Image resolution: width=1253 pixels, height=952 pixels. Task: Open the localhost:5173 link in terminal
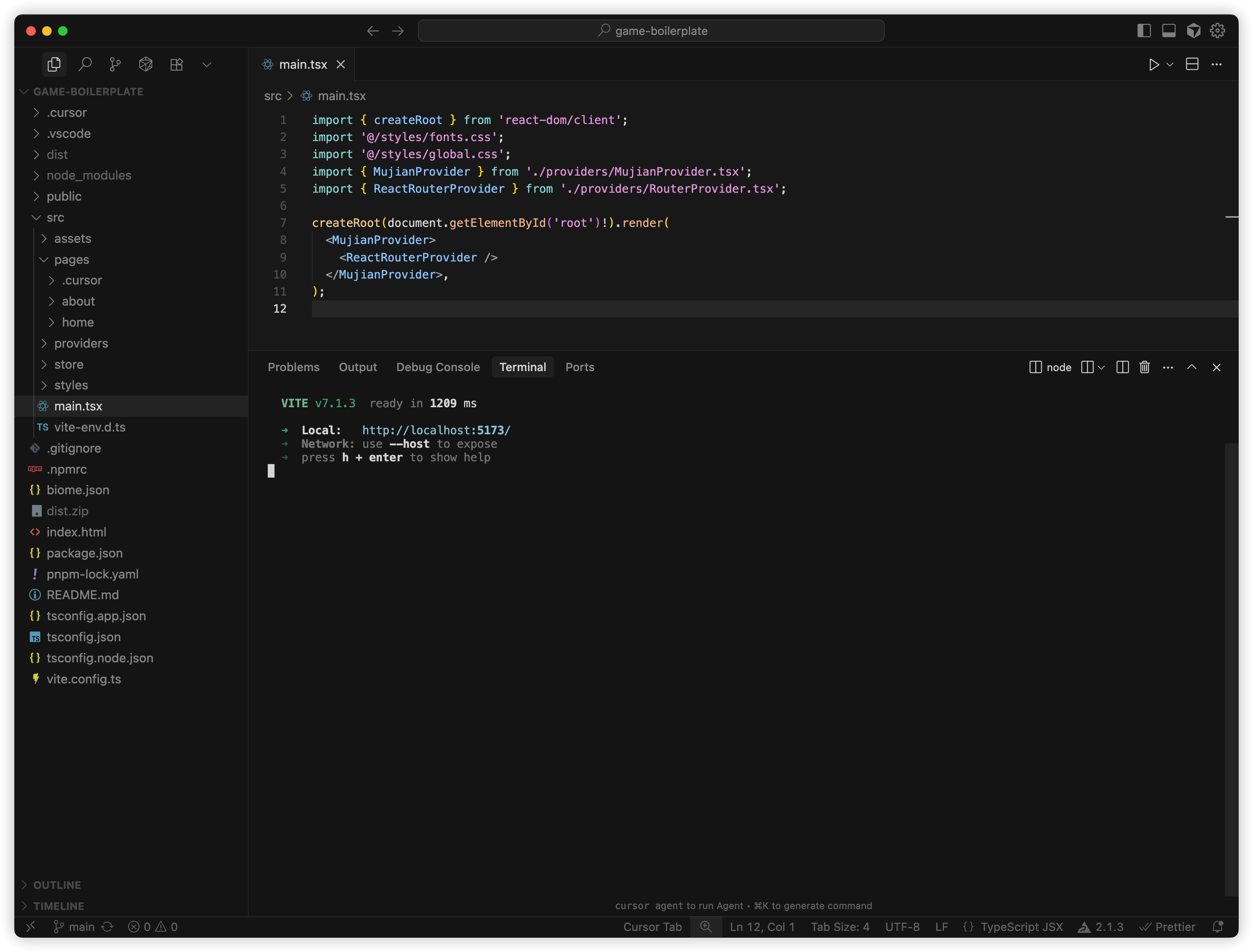click(x=436, y=430)
